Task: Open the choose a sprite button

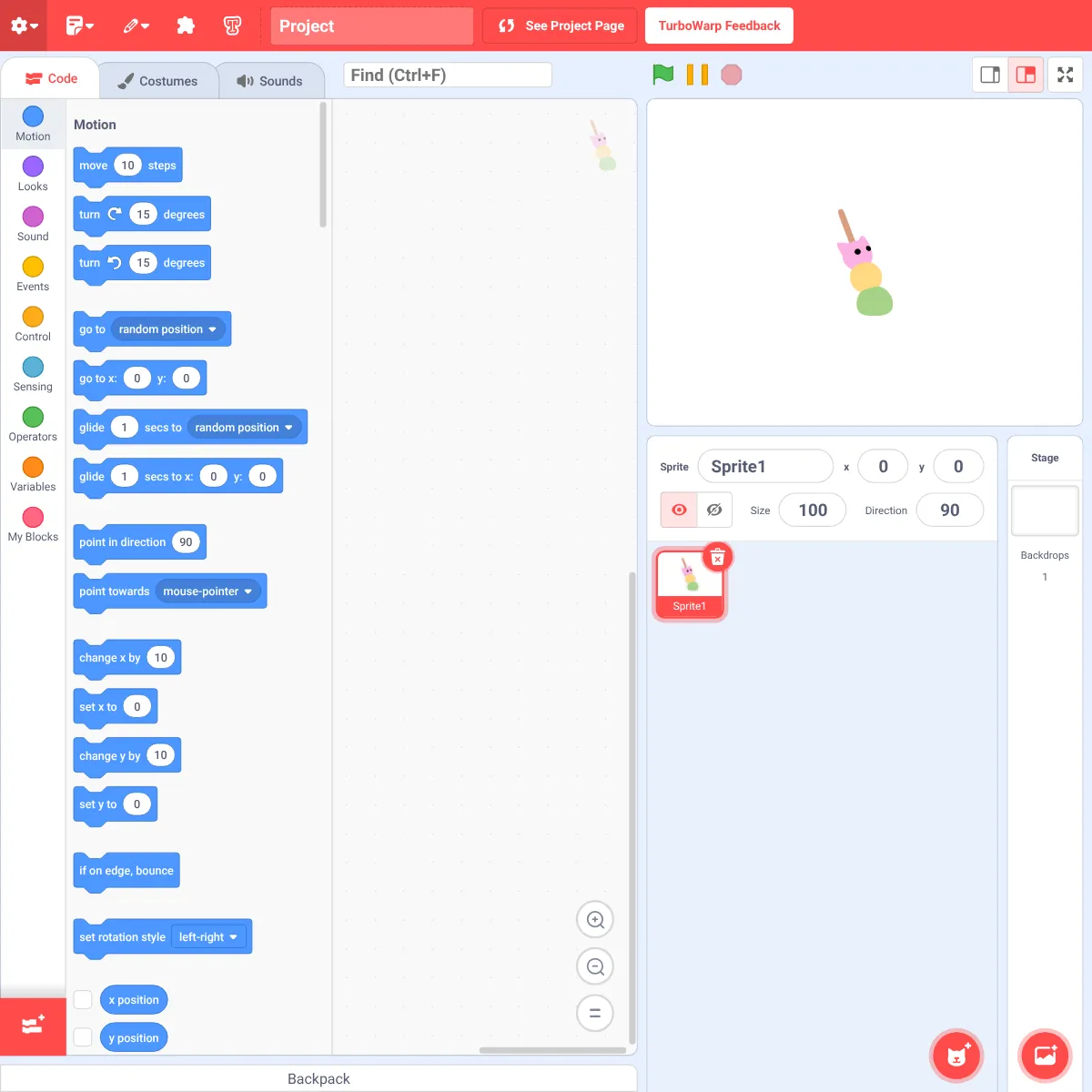Action: (956, 1056)
